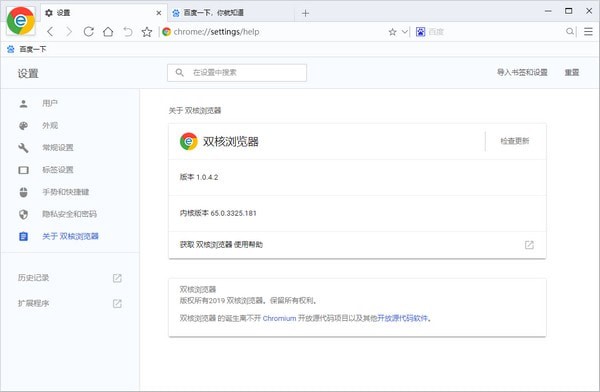Click the 用户 person icon
600x392 pixels.
point(23,103)
